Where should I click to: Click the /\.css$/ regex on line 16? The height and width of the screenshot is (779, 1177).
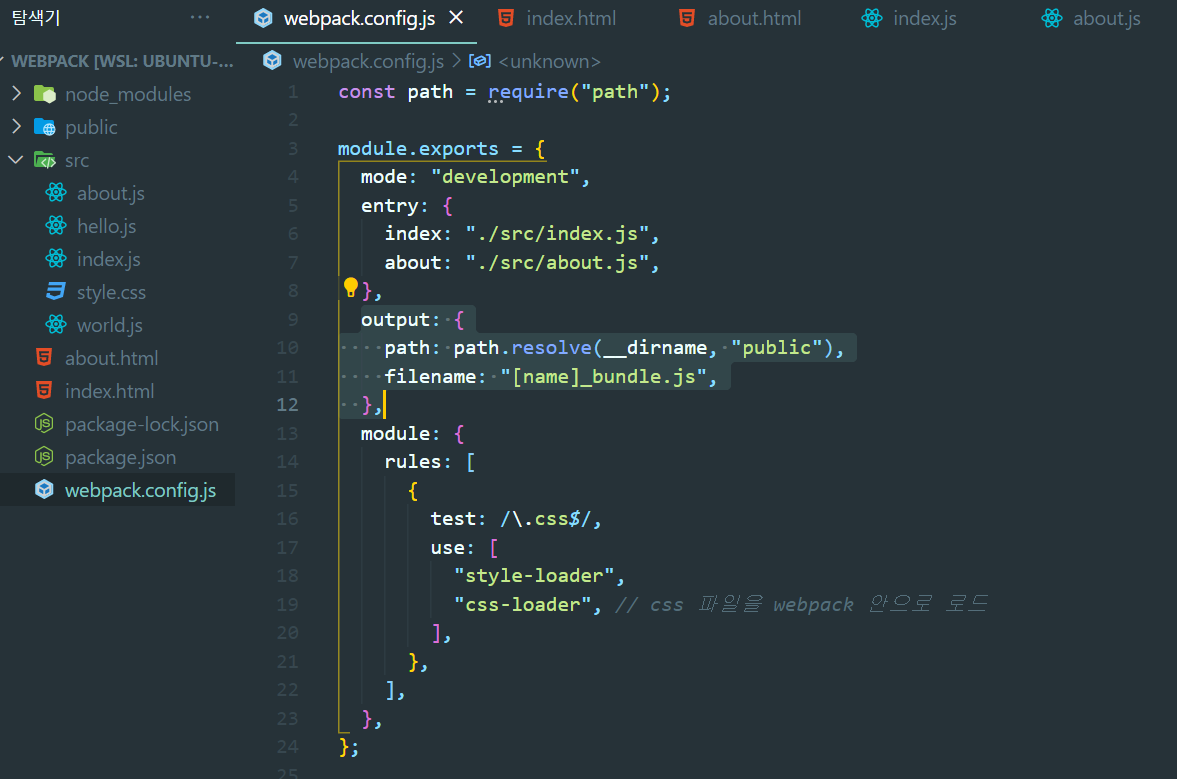click(x=545, y=519)
